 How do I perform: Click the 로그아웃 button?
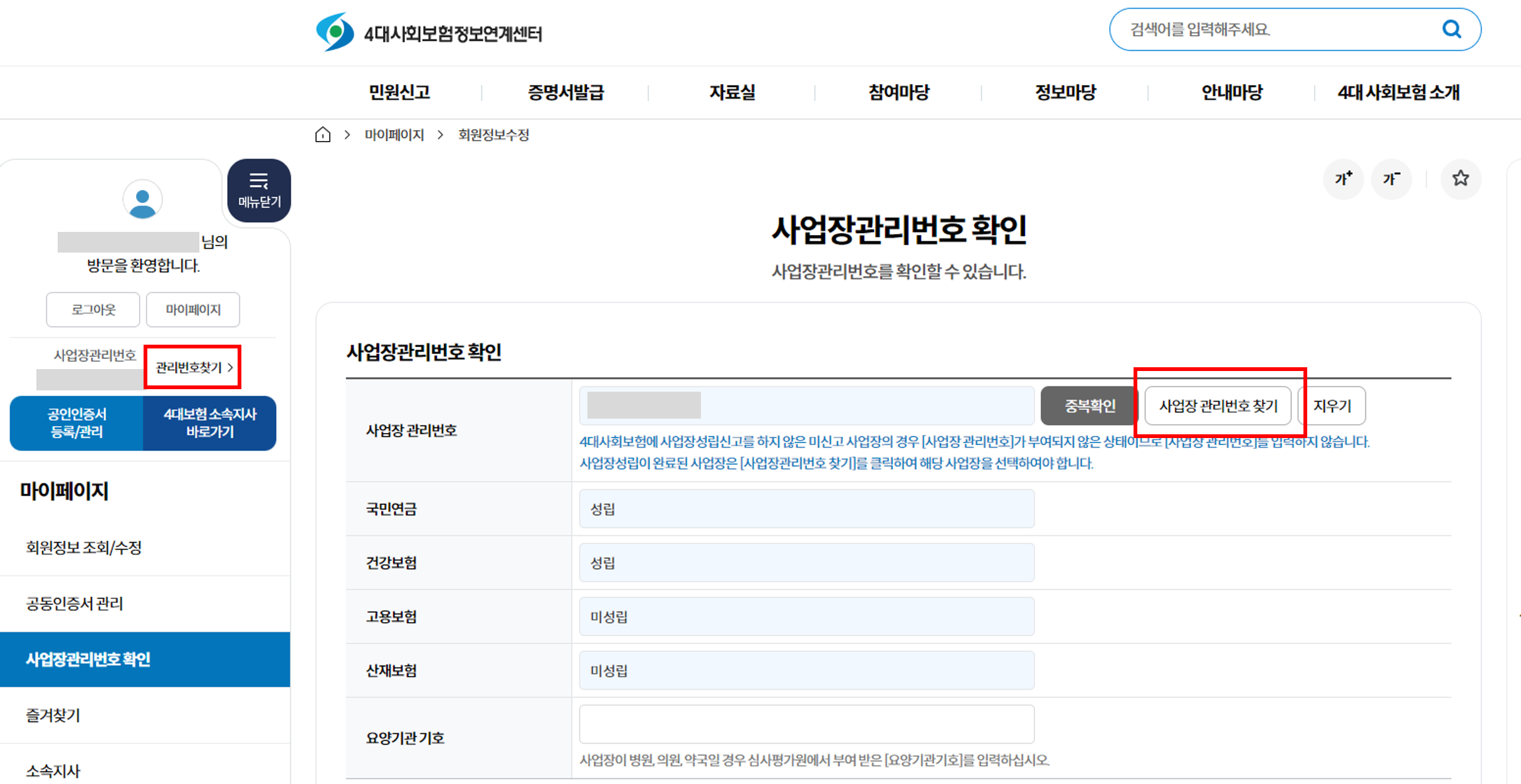point(93,310)
